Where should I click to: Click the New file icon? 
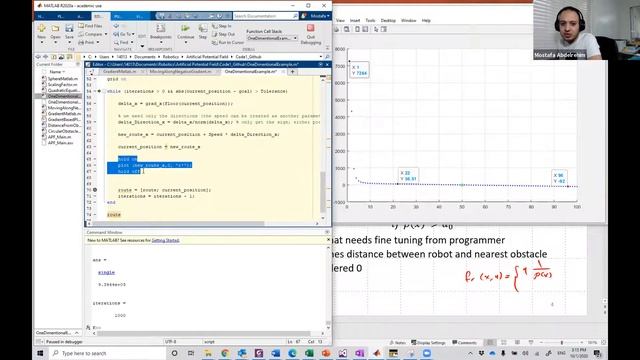(x=41, y=29)
